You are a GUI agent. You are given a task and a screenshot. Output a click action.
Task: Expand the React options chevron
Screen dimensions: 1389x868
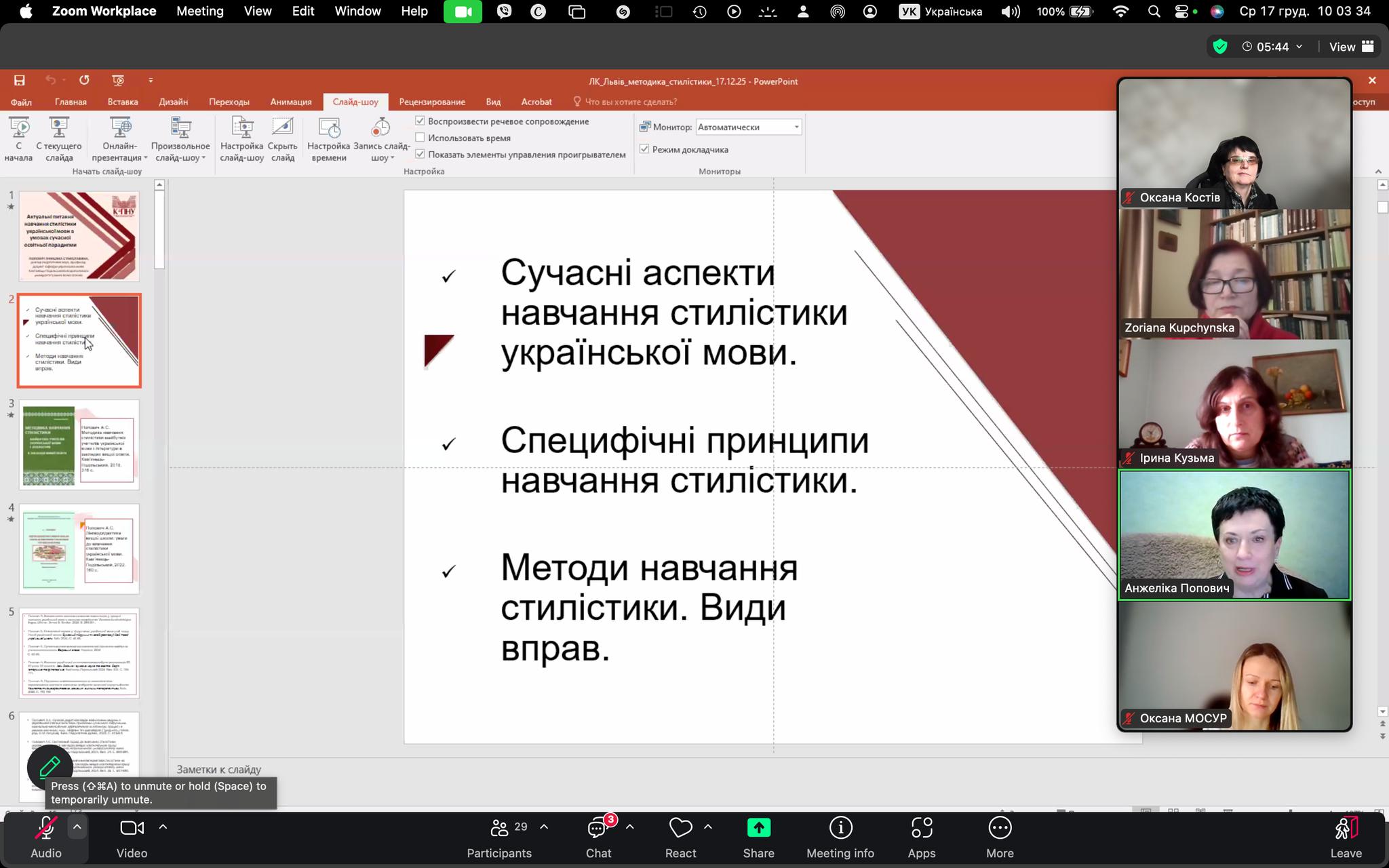(x=708, y=827)
